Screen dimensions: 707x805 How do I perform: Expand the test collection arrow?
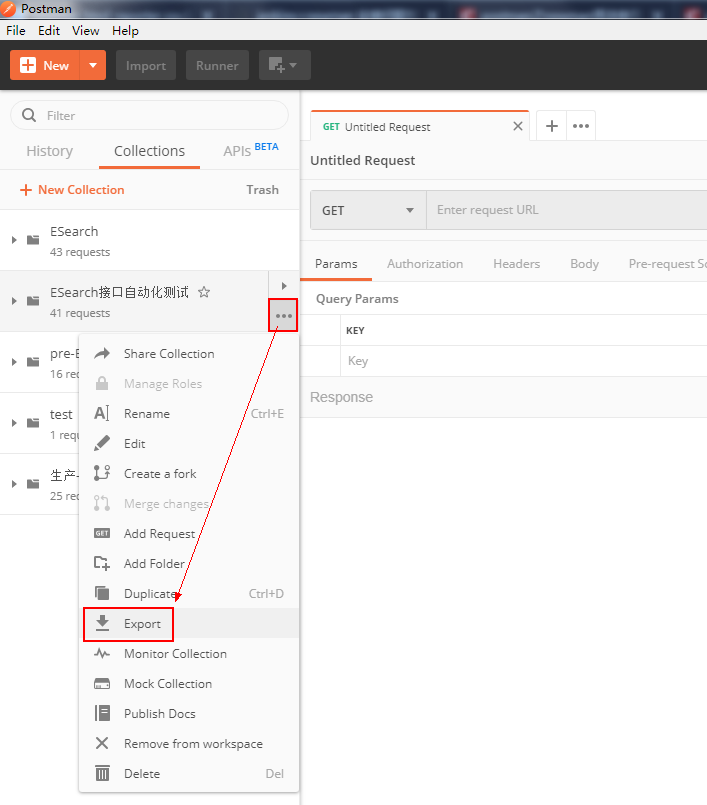[x=14, y=423]
